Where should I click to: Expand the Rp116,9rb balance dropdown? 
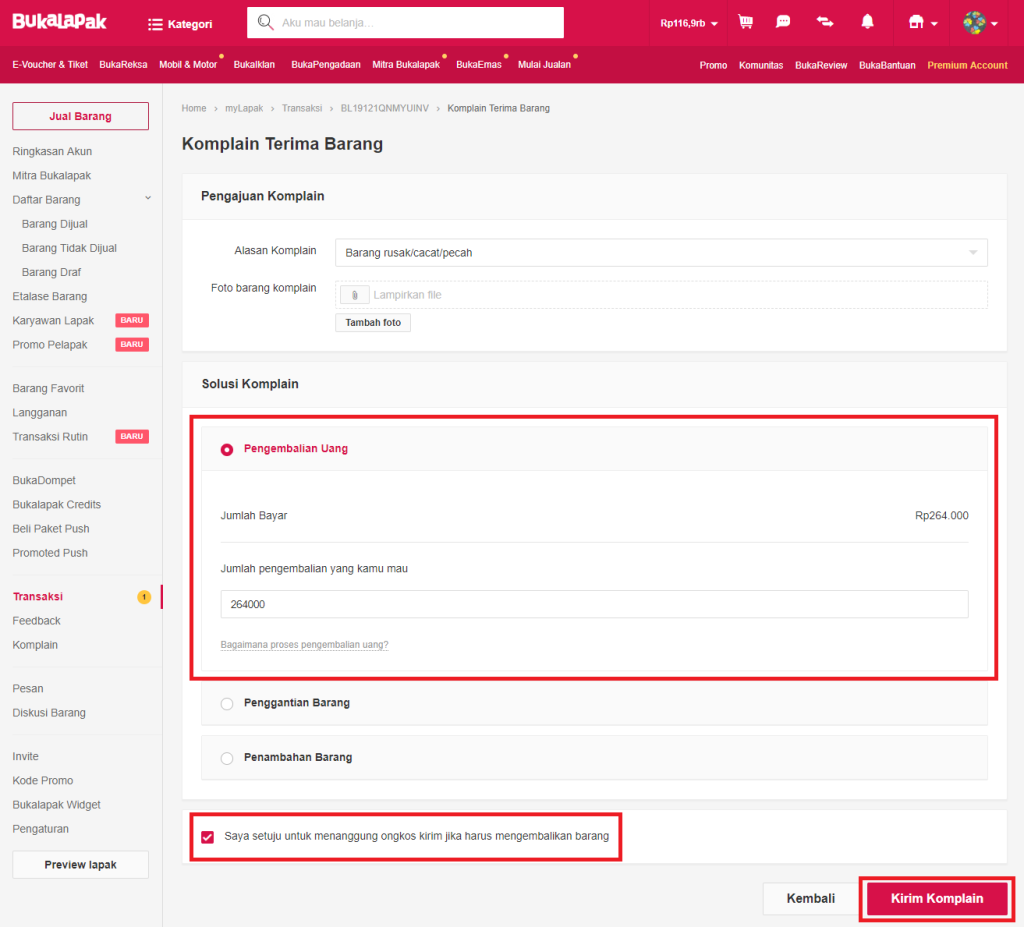[689, 24]
